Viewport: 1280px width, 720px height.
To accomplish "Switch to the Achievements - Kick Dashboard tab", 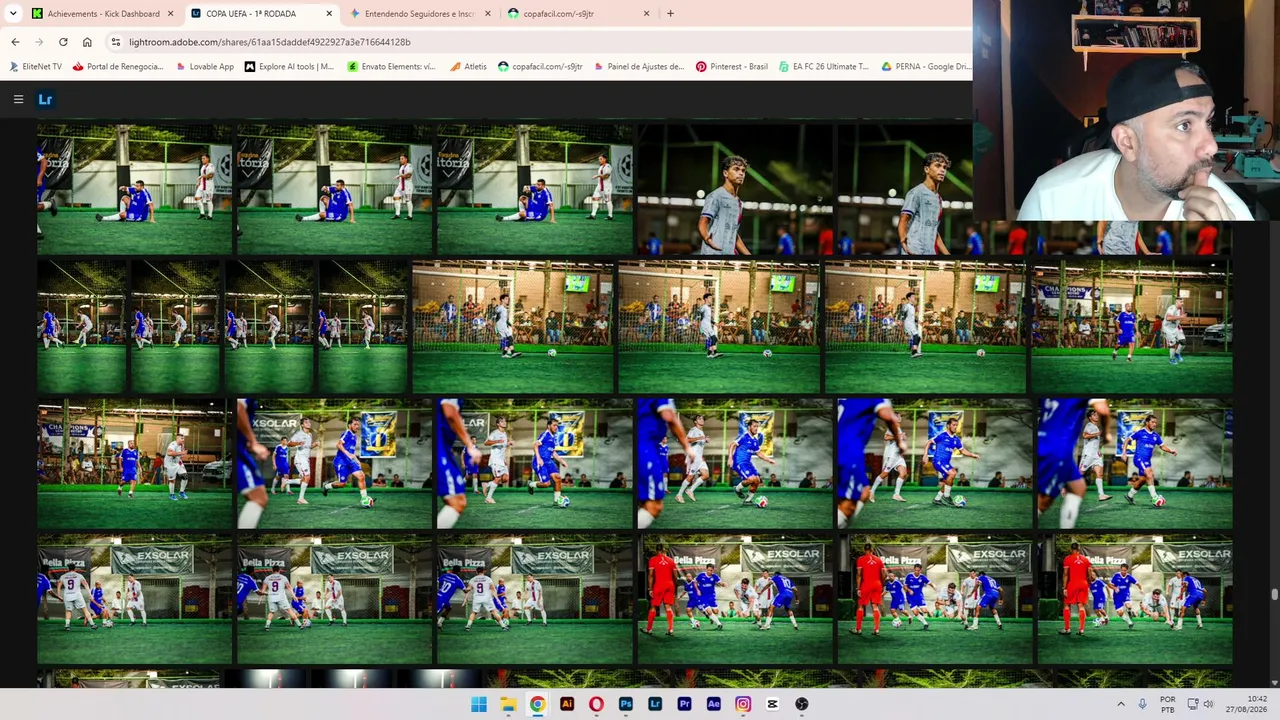I will [x=102, y=14].
